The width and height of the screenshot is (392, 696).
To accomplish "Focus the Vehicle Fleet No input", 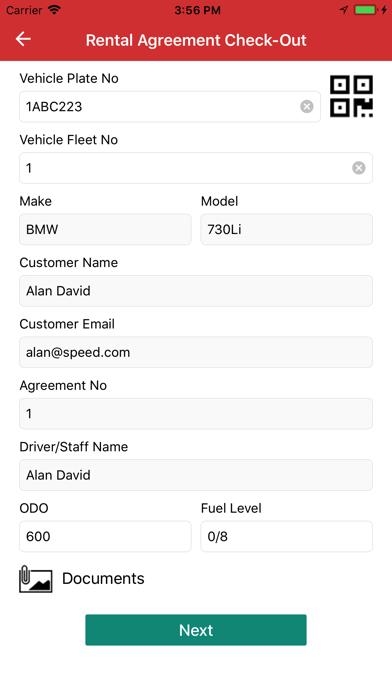I will coord(196,168).
